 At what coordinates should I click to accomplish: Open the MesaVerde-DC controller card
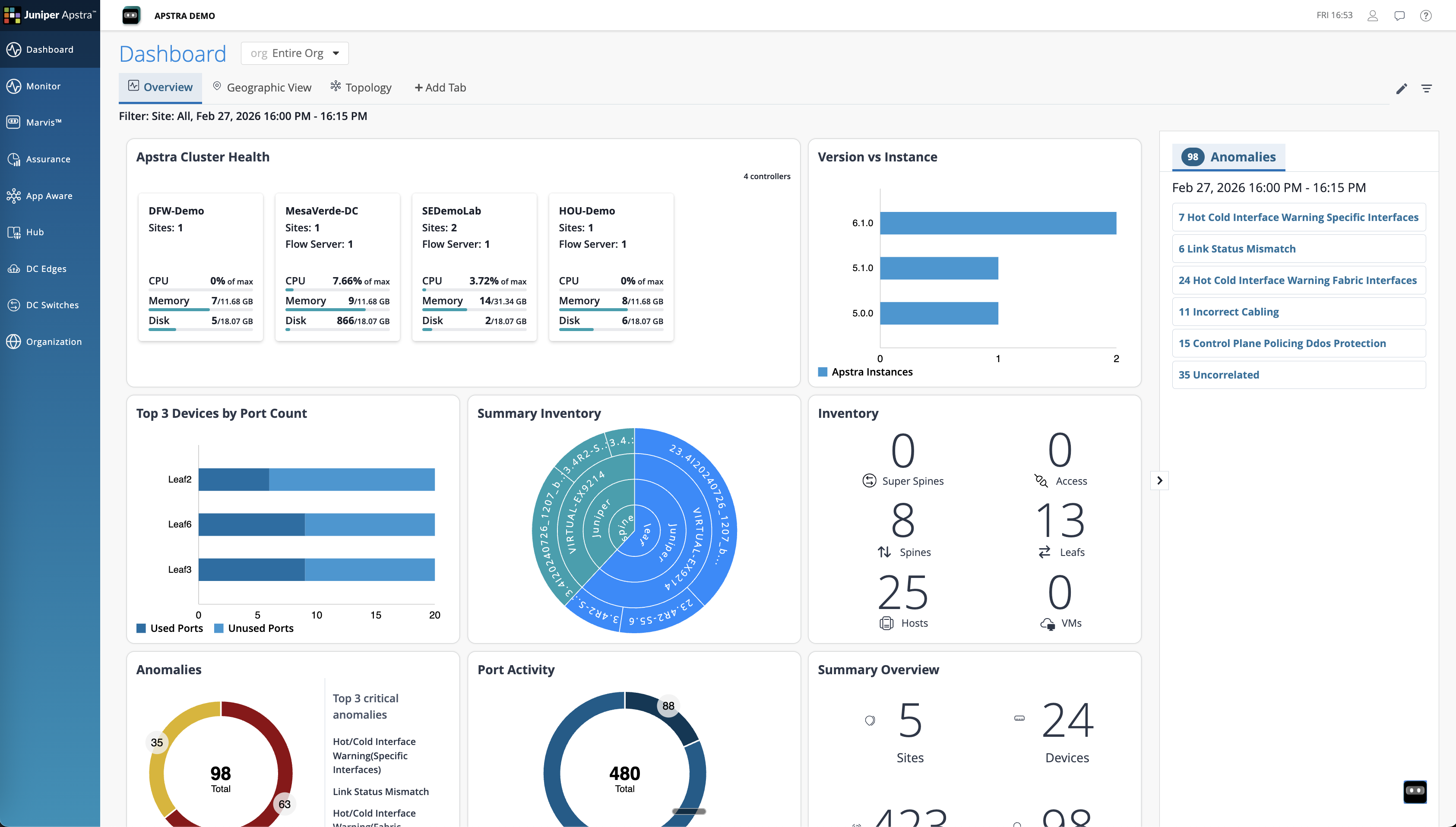[337, 267]
